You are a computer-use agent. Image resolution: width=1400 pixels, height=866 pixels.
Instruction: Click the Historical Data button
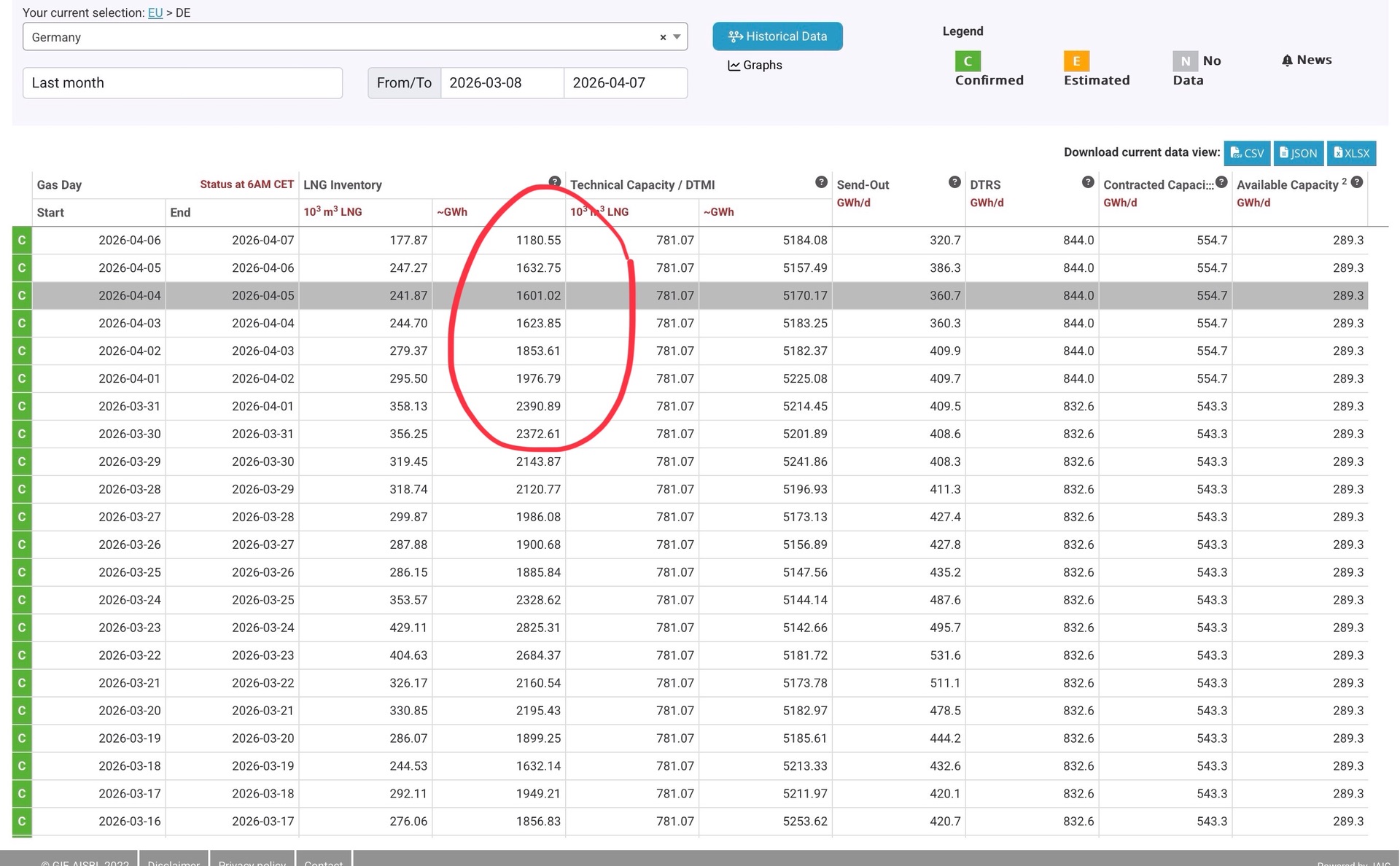777,36
